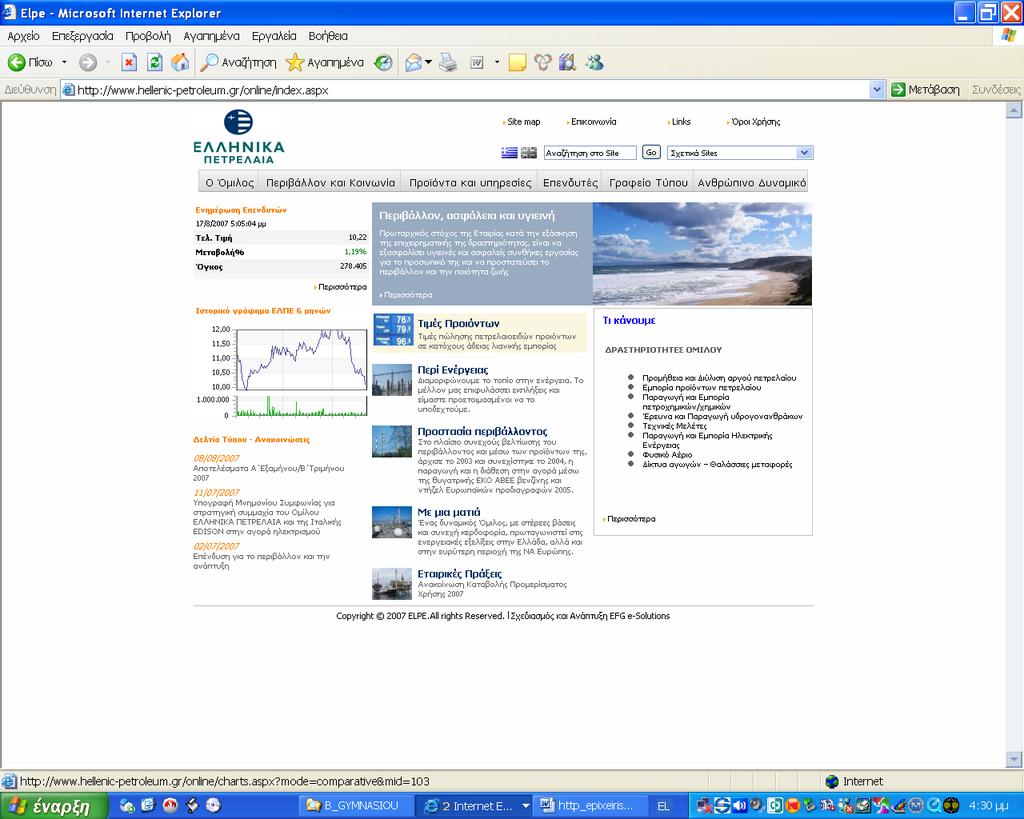The image size is (1024, 819).
Task: Open the Με μια ματιά link
Action: pyautogui.click(x=449, y=512)
